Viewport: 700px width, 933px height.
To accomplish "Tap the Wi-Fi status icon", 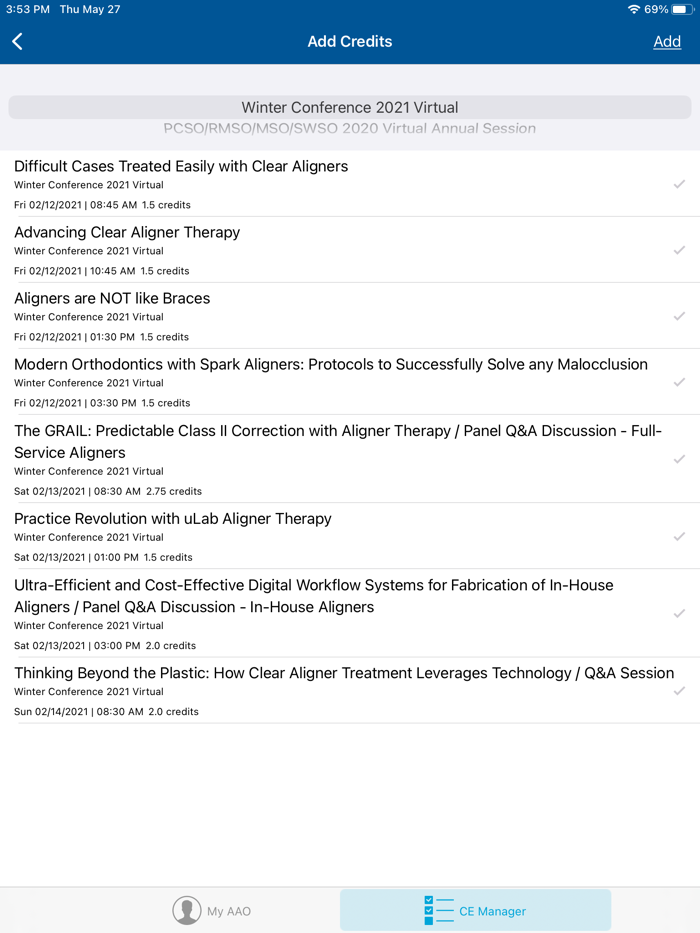I will pyautogui.click(x=633, y=9).
